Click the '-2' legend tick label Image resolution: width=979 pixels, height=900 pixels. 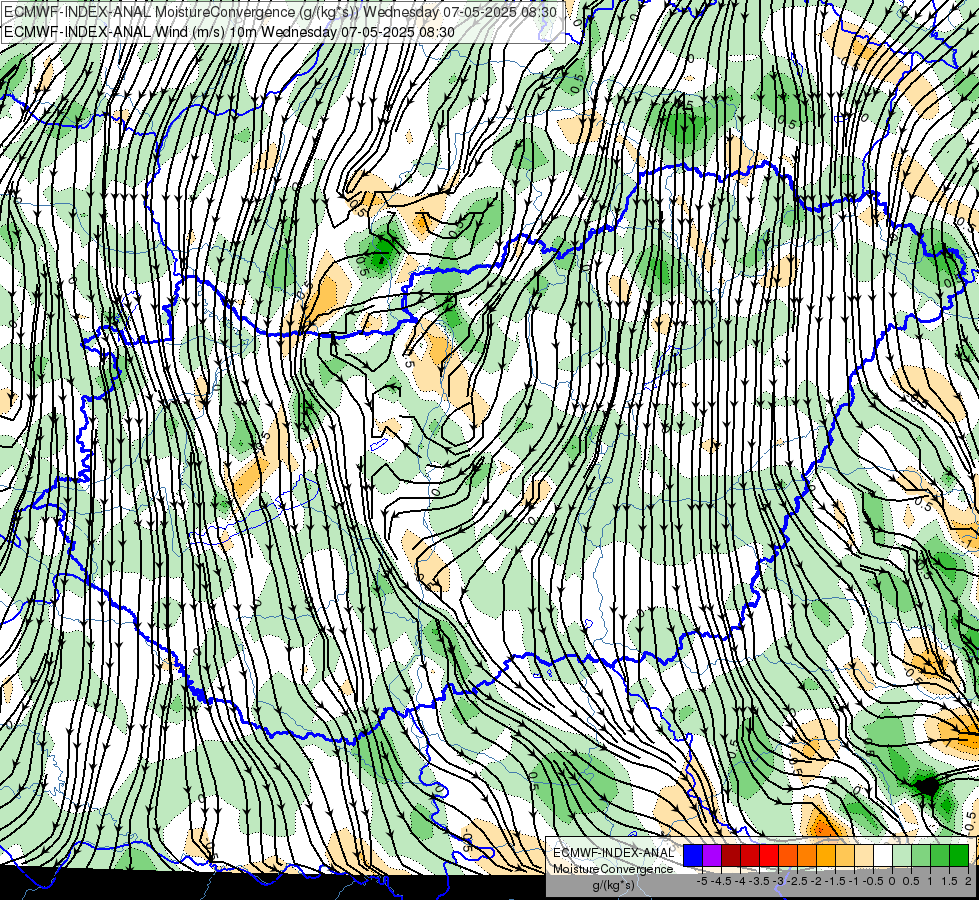click(816, 881)
